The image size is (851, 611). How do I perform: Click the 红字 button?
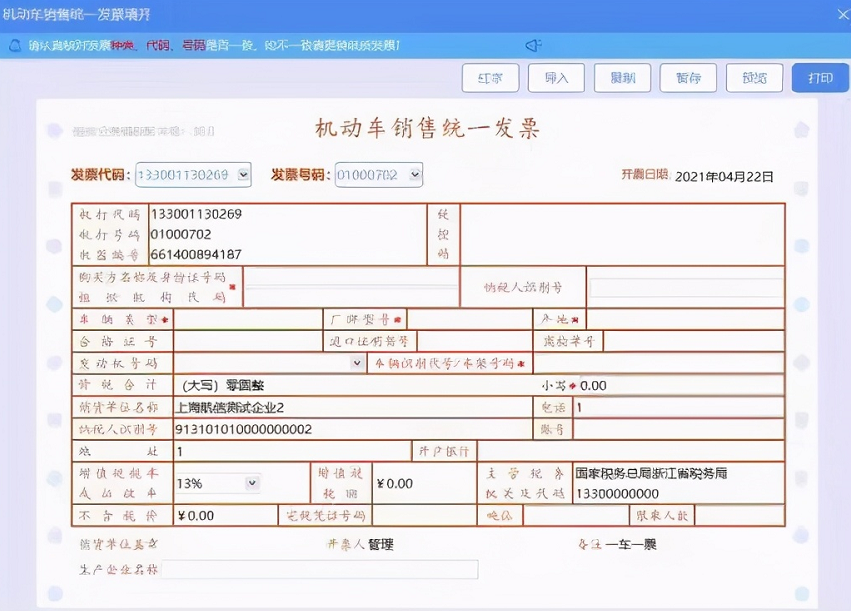pos(491,78)
